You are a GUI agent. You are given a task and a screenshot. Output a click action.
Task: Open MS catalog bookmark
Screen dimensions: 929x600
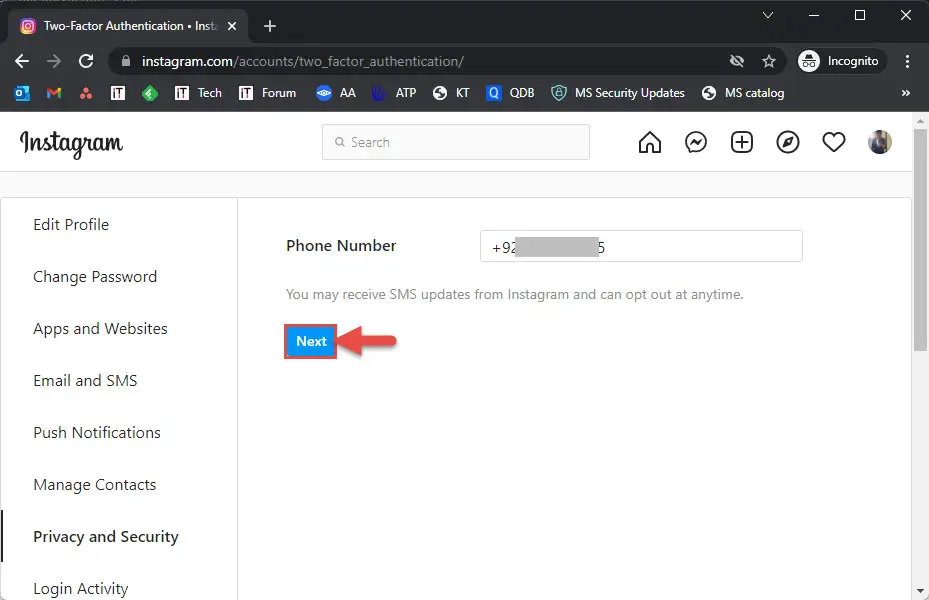point(742,93)
